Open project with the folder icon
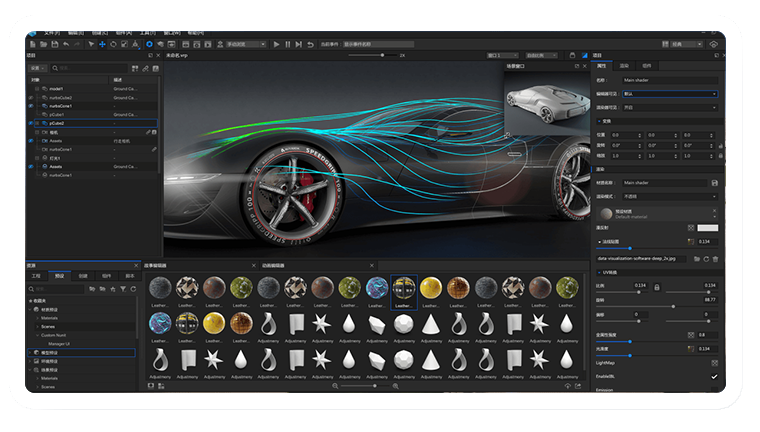760x432 pixels. tap(44, 44)
